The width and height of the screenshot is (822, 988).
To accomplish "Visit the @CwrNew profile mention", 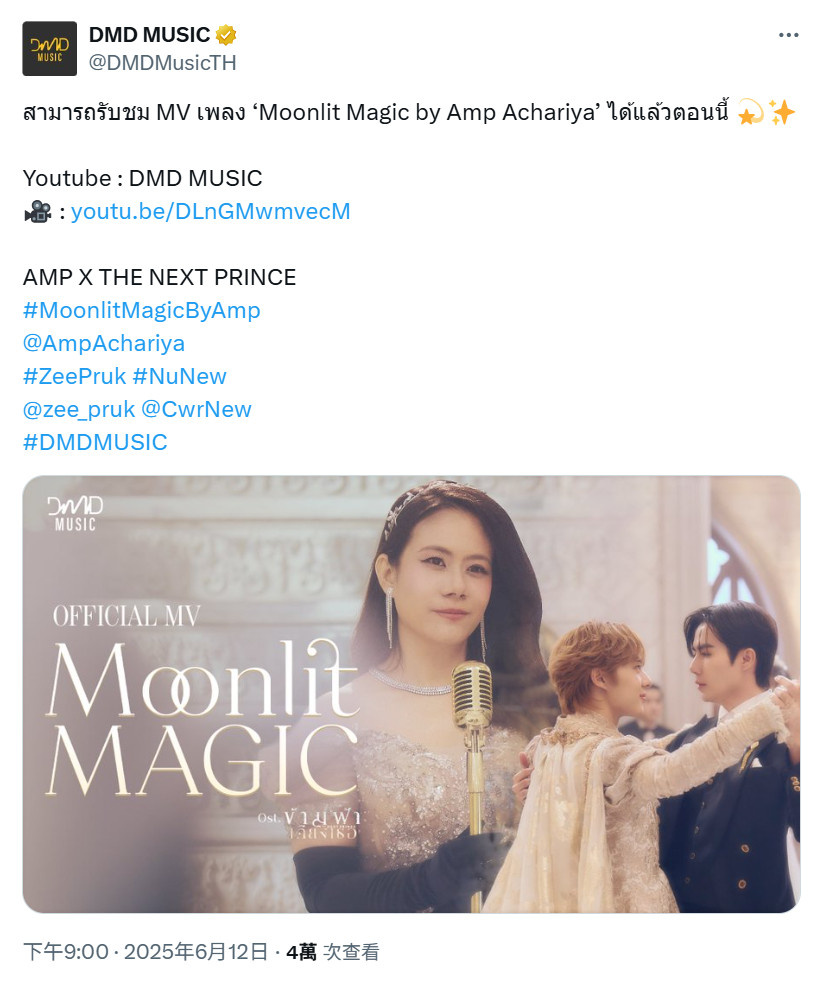I will (x=197, y=410).
